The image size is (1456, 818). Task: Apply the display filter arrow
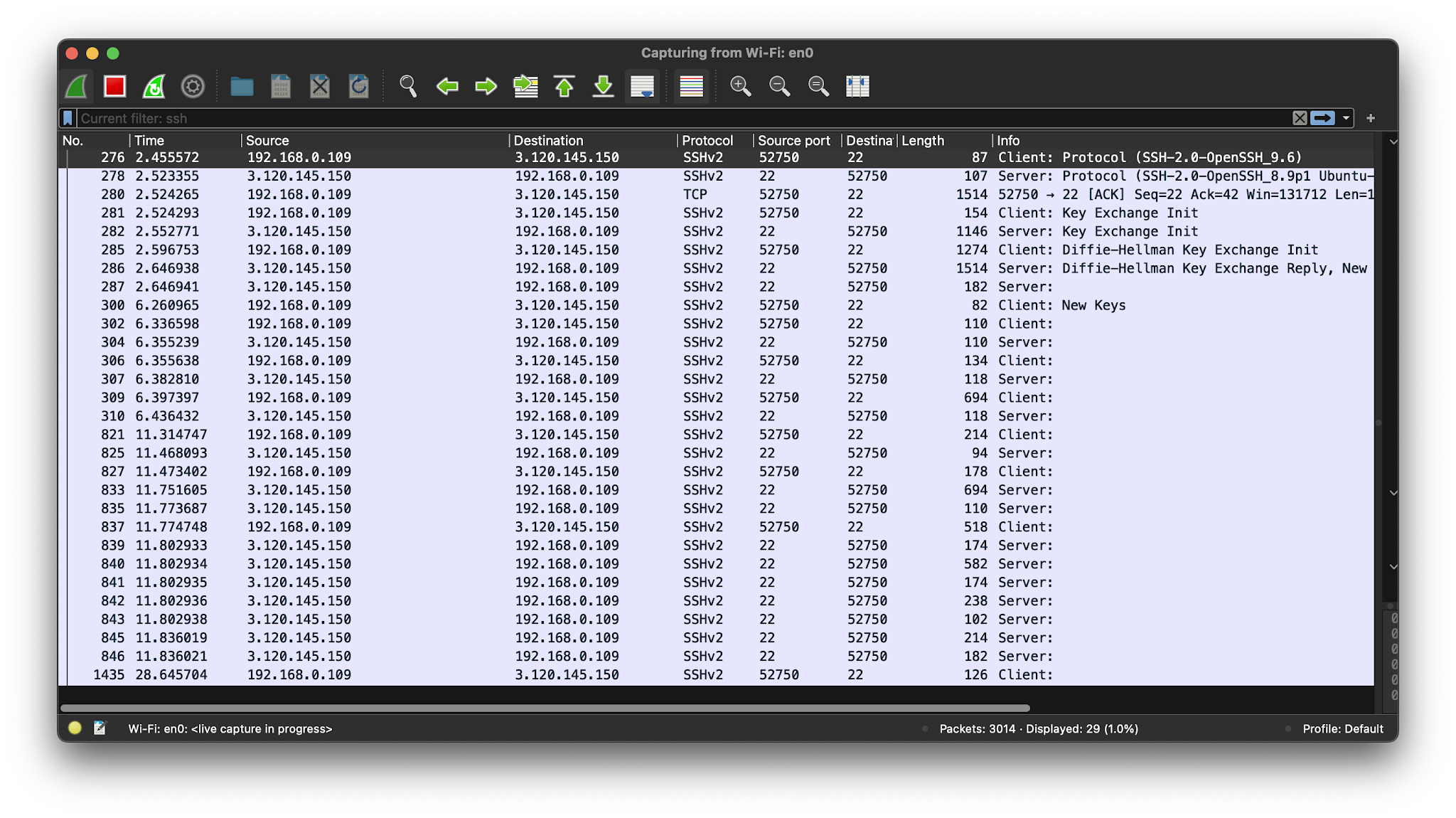coord(1322,118)
